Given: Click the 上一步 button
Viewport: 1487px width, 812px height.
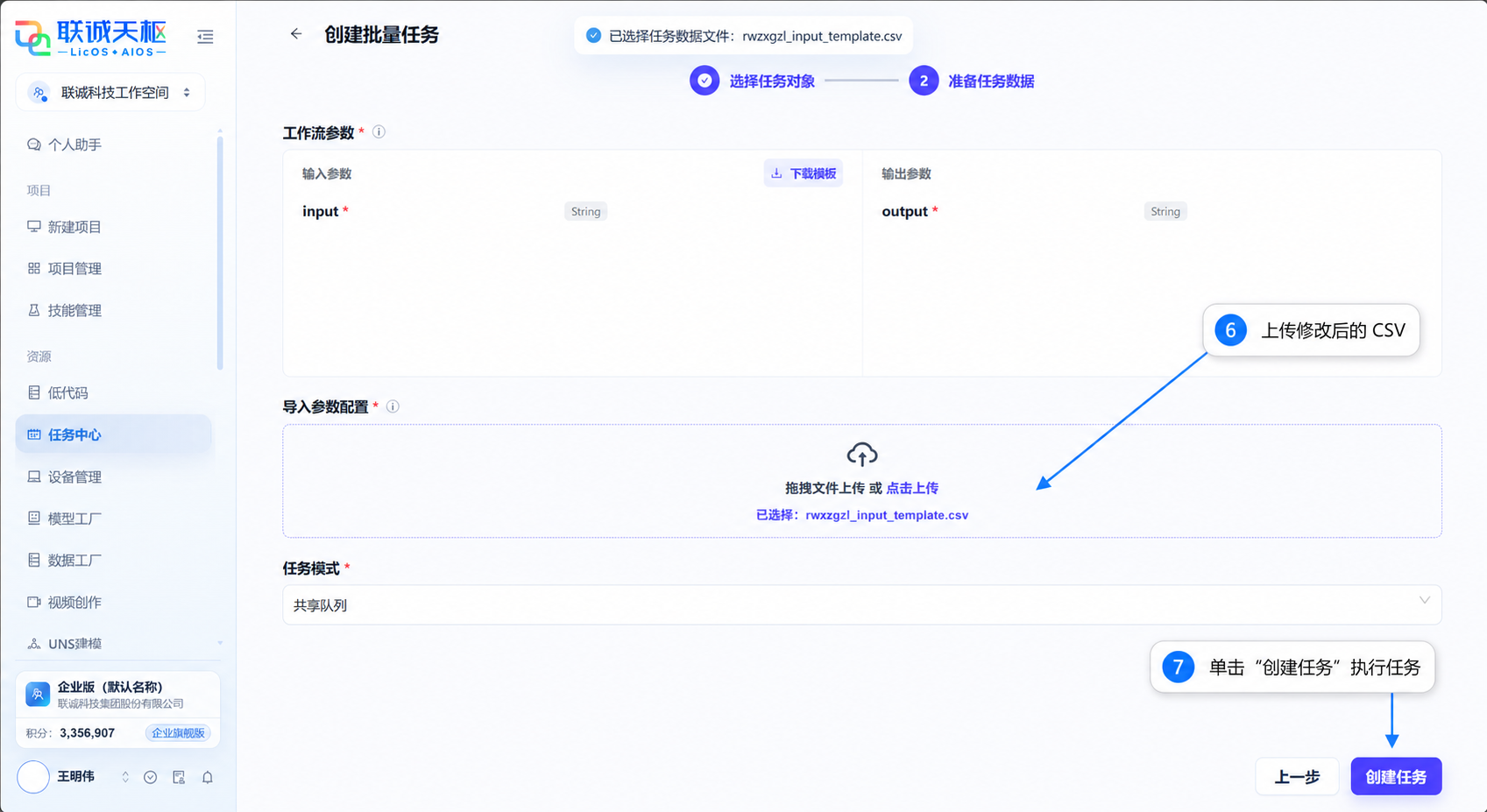Looking at the screenshot, I should pyautogui.click(x=1297, y=777).
